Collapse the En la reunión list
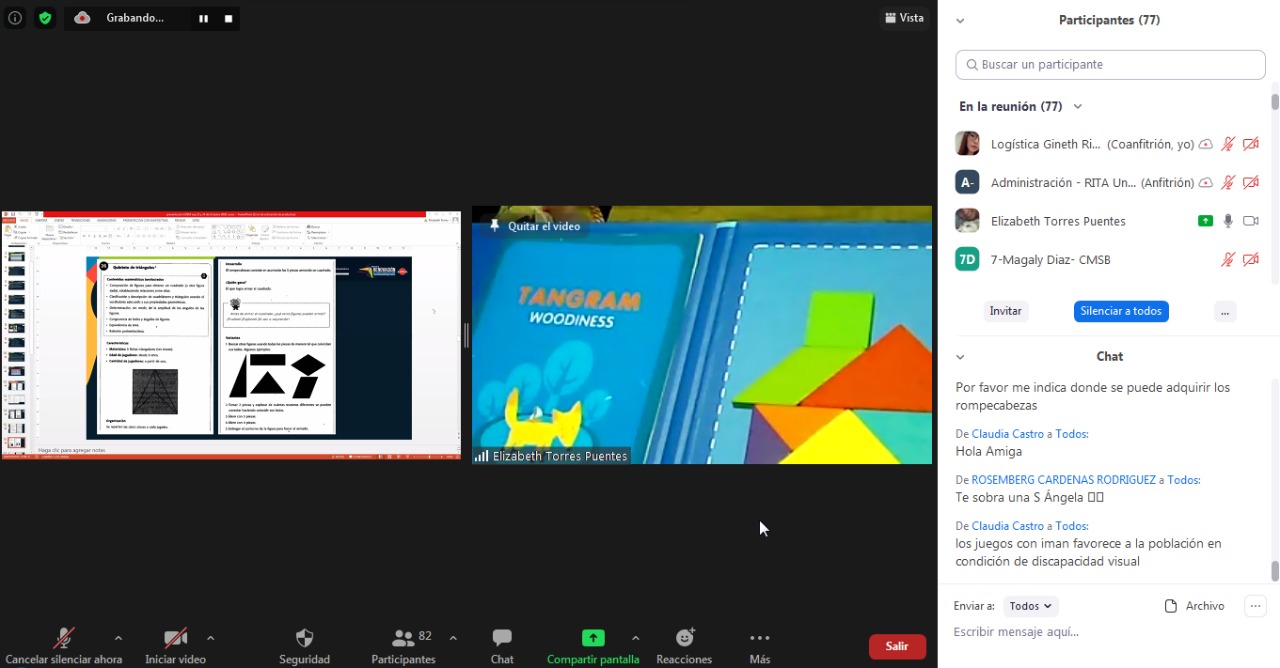1280x668 pixels. point(1077,107)
